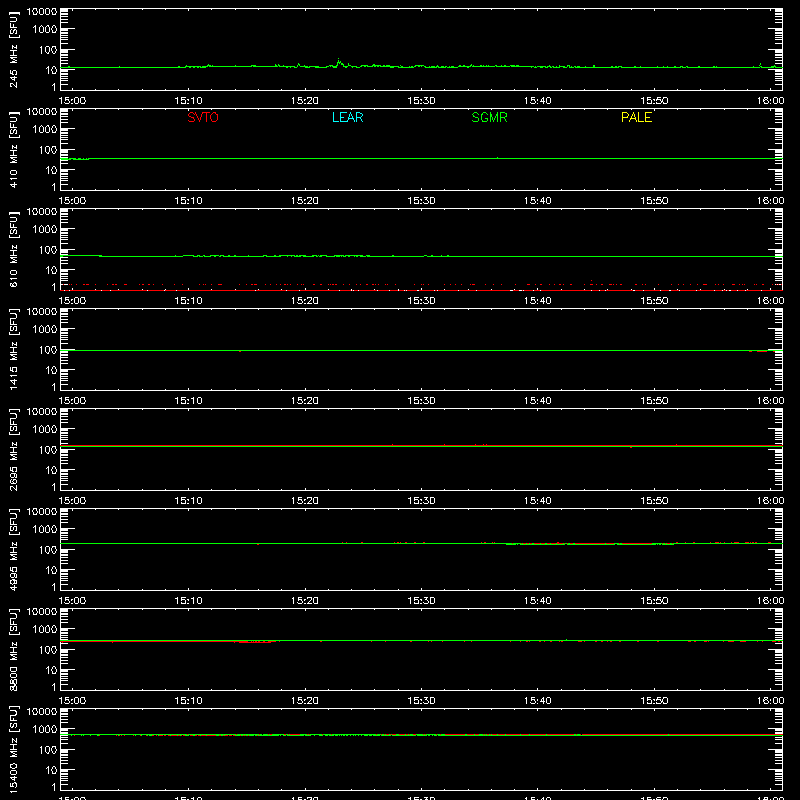Click the 10000 tick label on 245 MHz plot
800x800 pixels.
click(42, 12)
